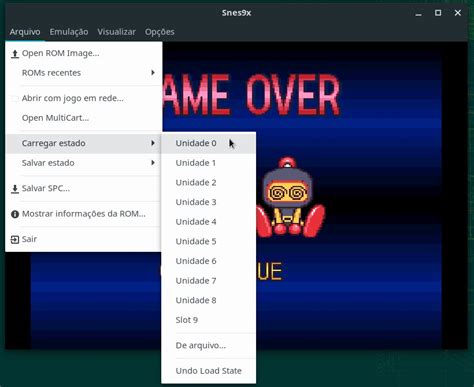This screenshot has height=387, width=474.
Task: Select Sair to quit
Action: (84, 239)
